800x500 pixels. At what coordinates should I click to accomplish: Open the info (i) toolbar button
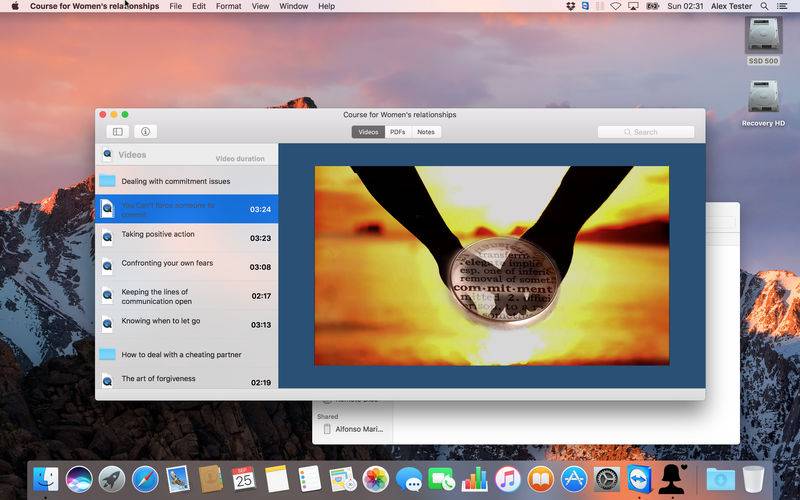(x=145, y=132)
